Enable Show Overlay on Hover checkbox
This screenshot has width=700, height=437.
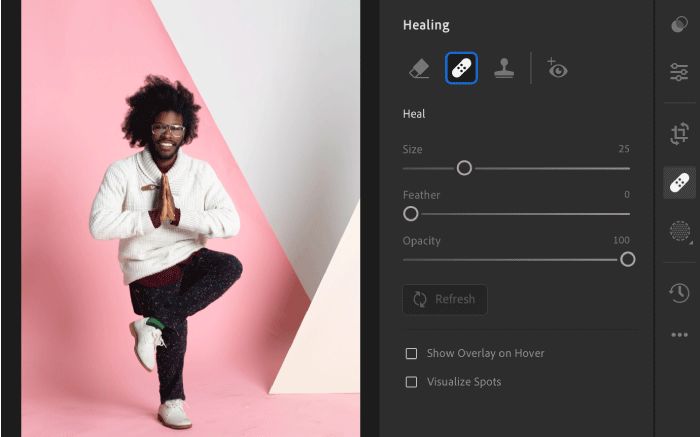[x=411, y=354]
